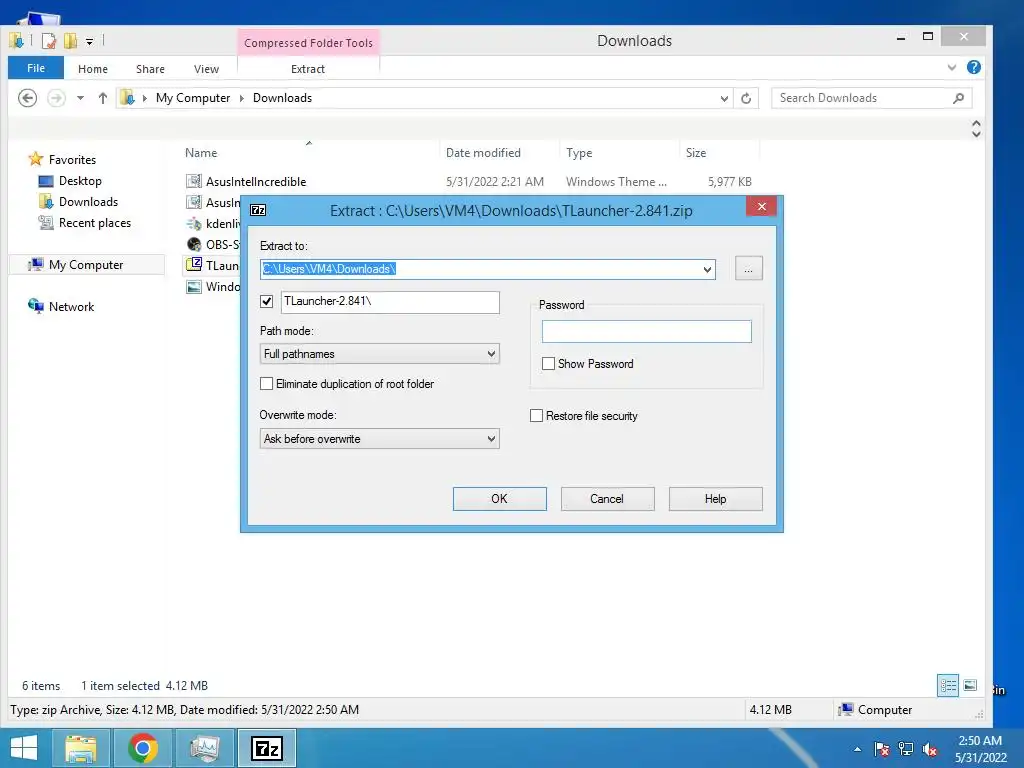Image resolution: width=1024 pixels, height=768 pixels.
Task: Expand the My Computer breadcrumb arrow
Action: 242,98
